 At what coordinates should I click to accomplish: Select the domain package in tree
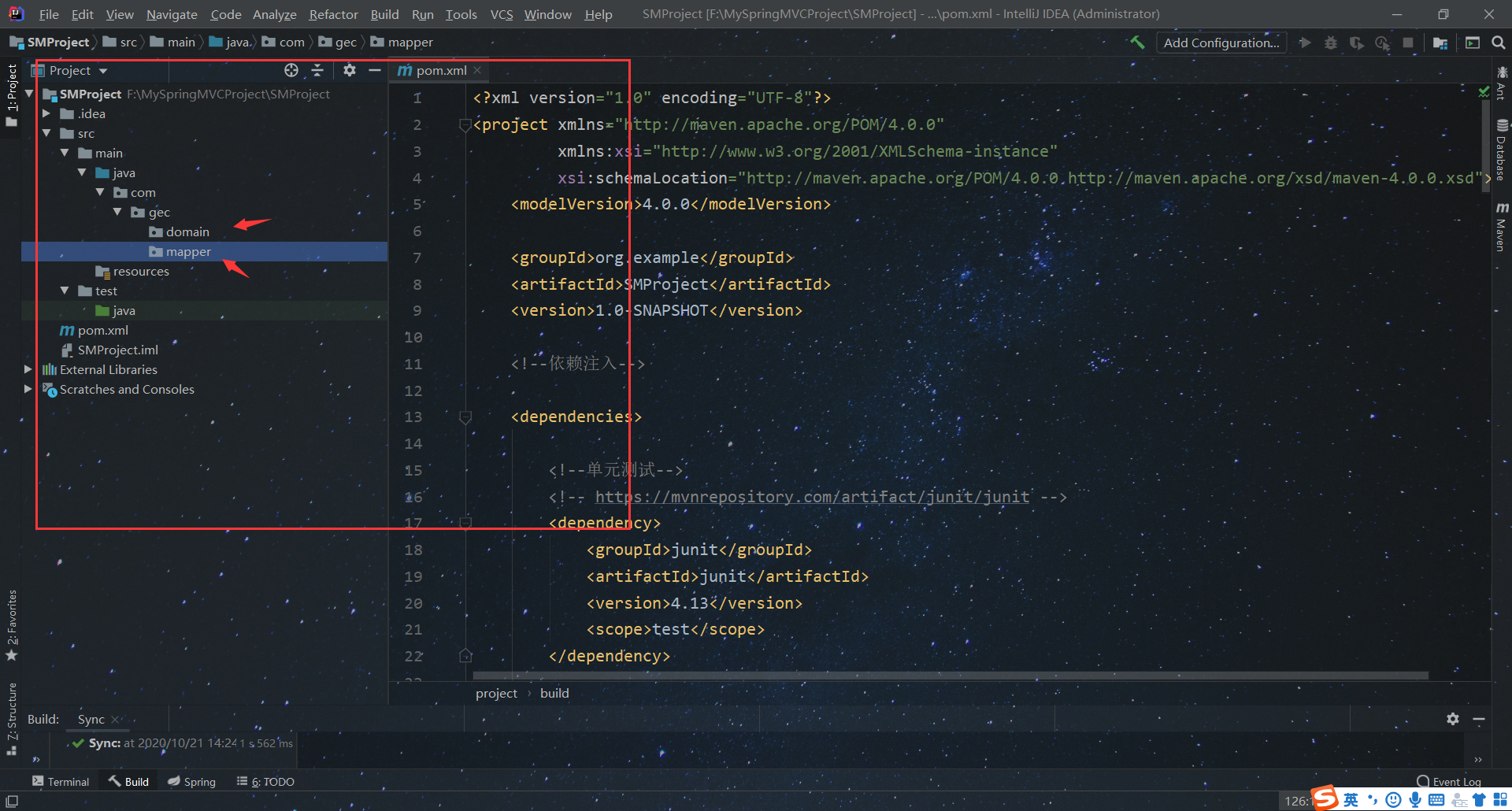(x=187, y=231)
